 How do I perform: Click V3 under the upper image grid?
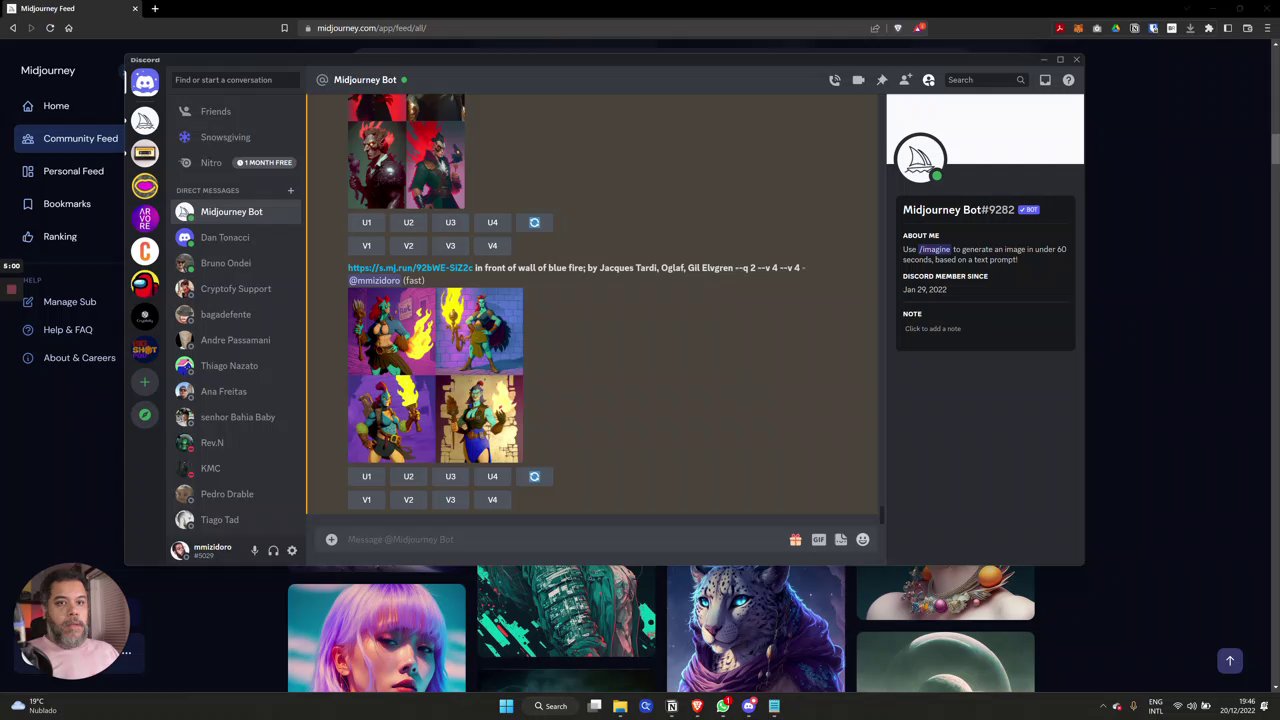450,246
